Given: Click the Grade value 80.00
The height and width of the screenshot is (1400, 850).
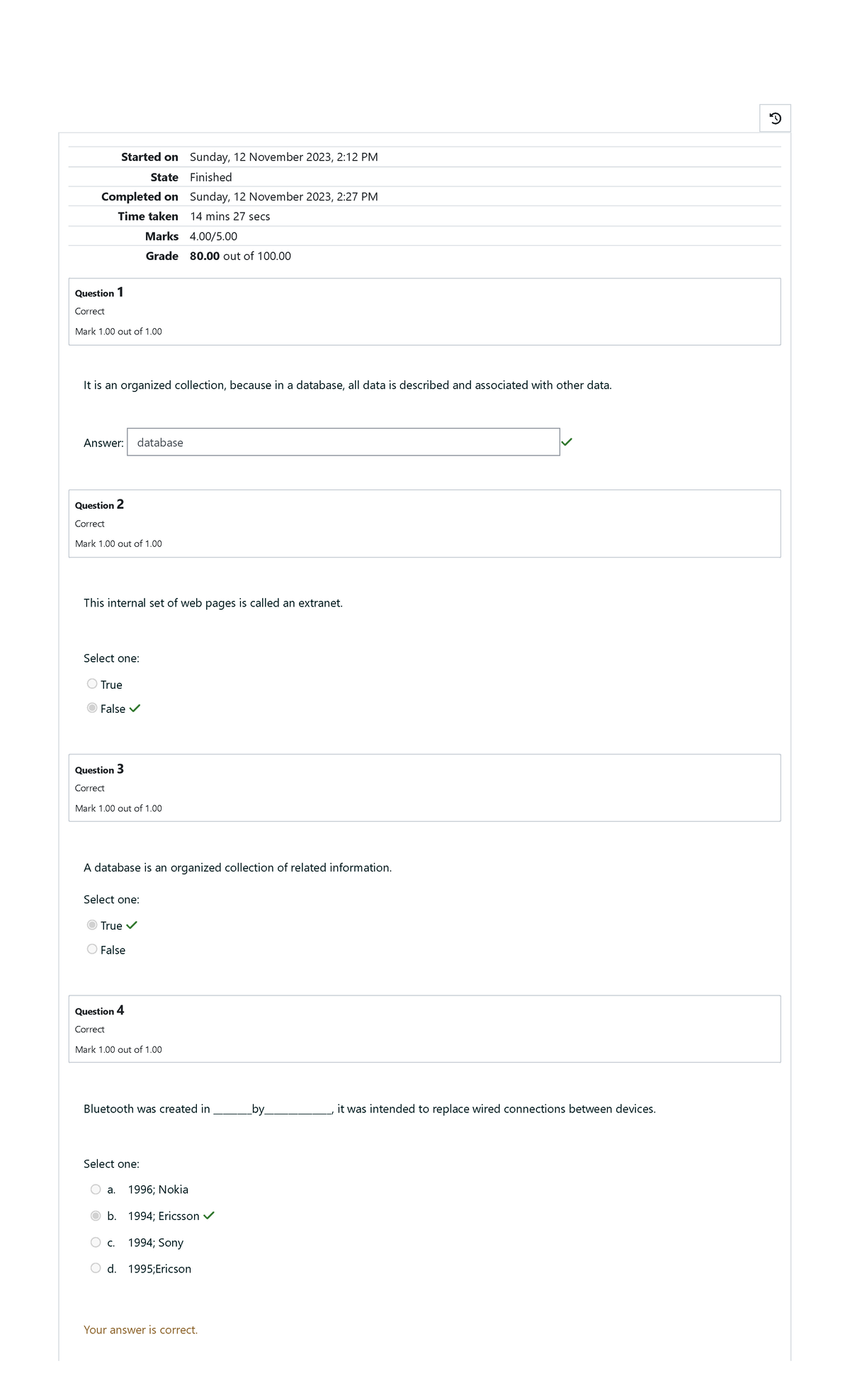Looking at the screenshot, I should coord(205,256).
